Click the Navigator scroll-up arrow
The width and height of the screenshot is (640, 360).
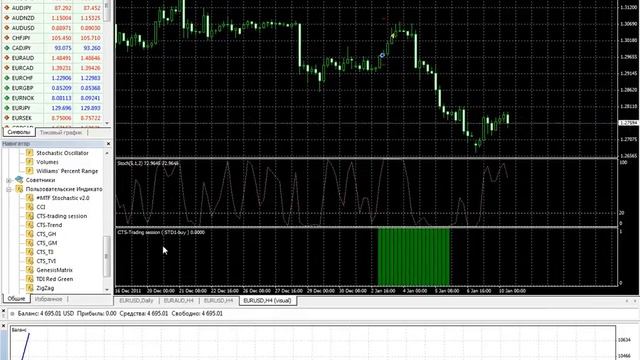pyautogui.click(x=107, y=153)
